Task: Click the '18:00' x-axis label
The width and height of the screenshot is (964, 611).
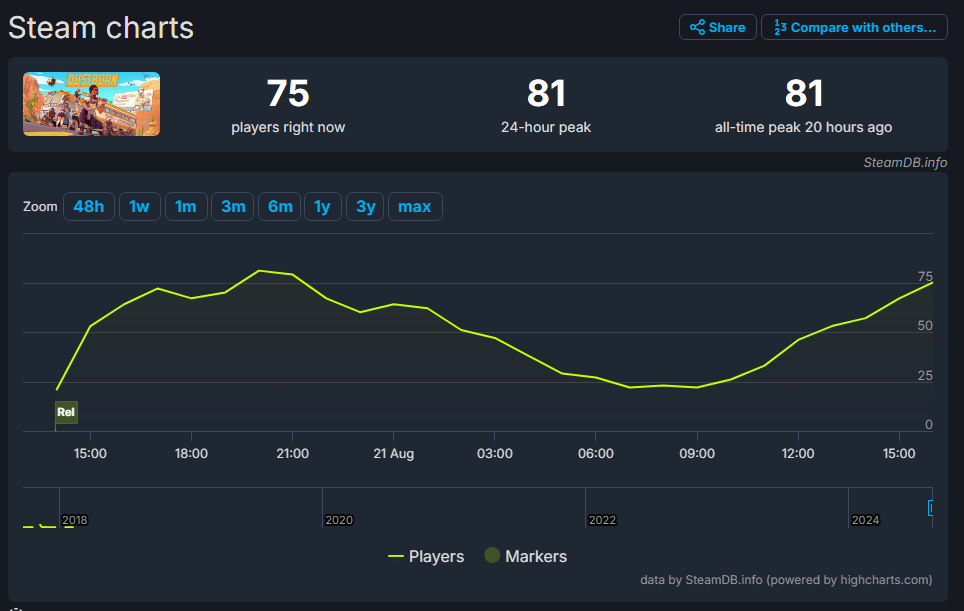Action: (x=191, y=454)
